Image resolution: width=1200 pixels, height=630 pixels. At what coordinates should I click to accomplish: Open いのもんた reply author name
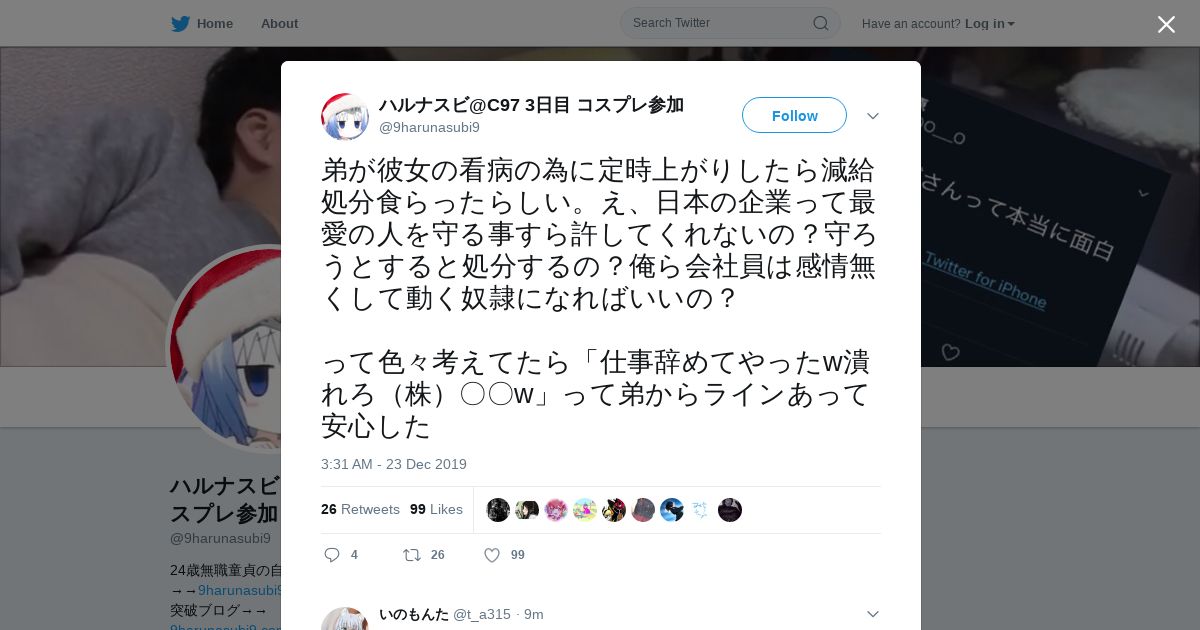coord(414,614)
